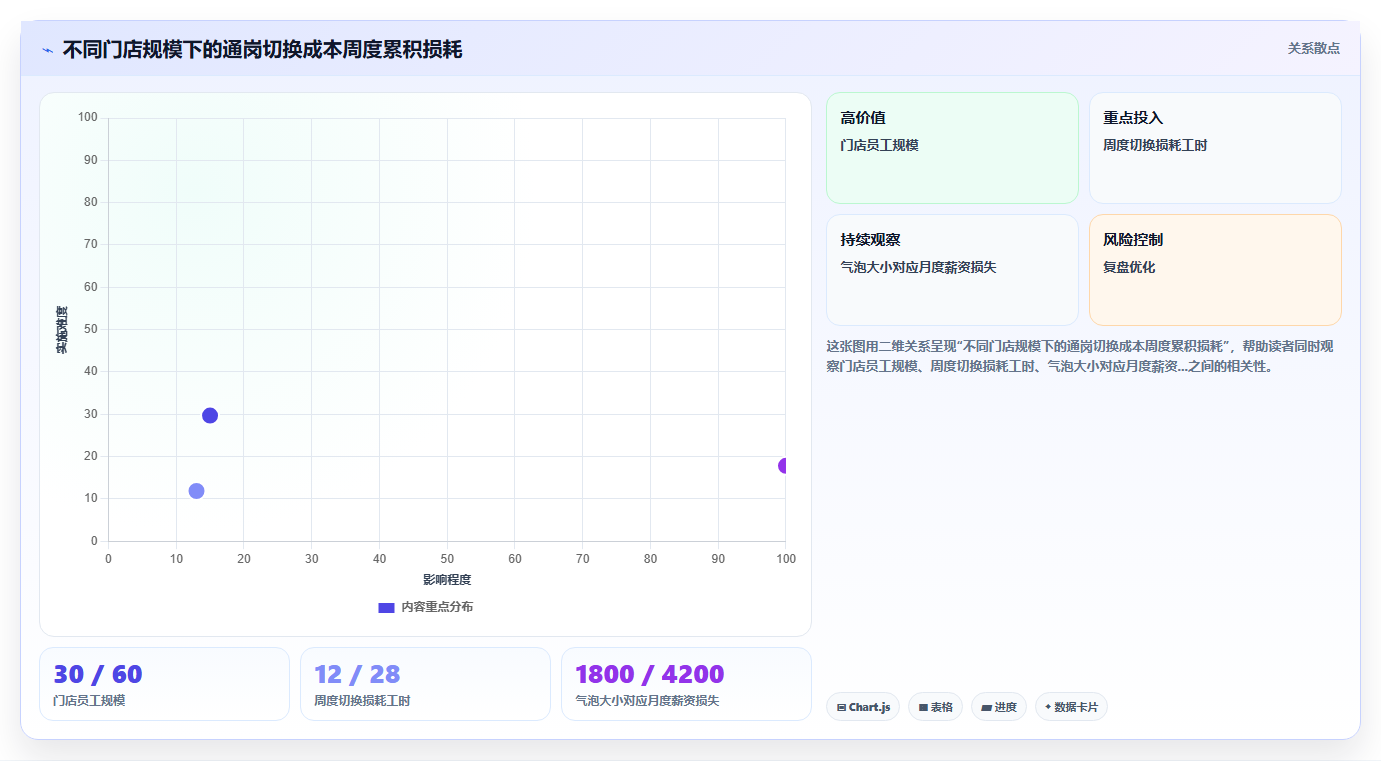The image size is (1381, 761).
Task: Click the 30 / 60 门店员工规模 stat card
Action: tap(164, 684)
